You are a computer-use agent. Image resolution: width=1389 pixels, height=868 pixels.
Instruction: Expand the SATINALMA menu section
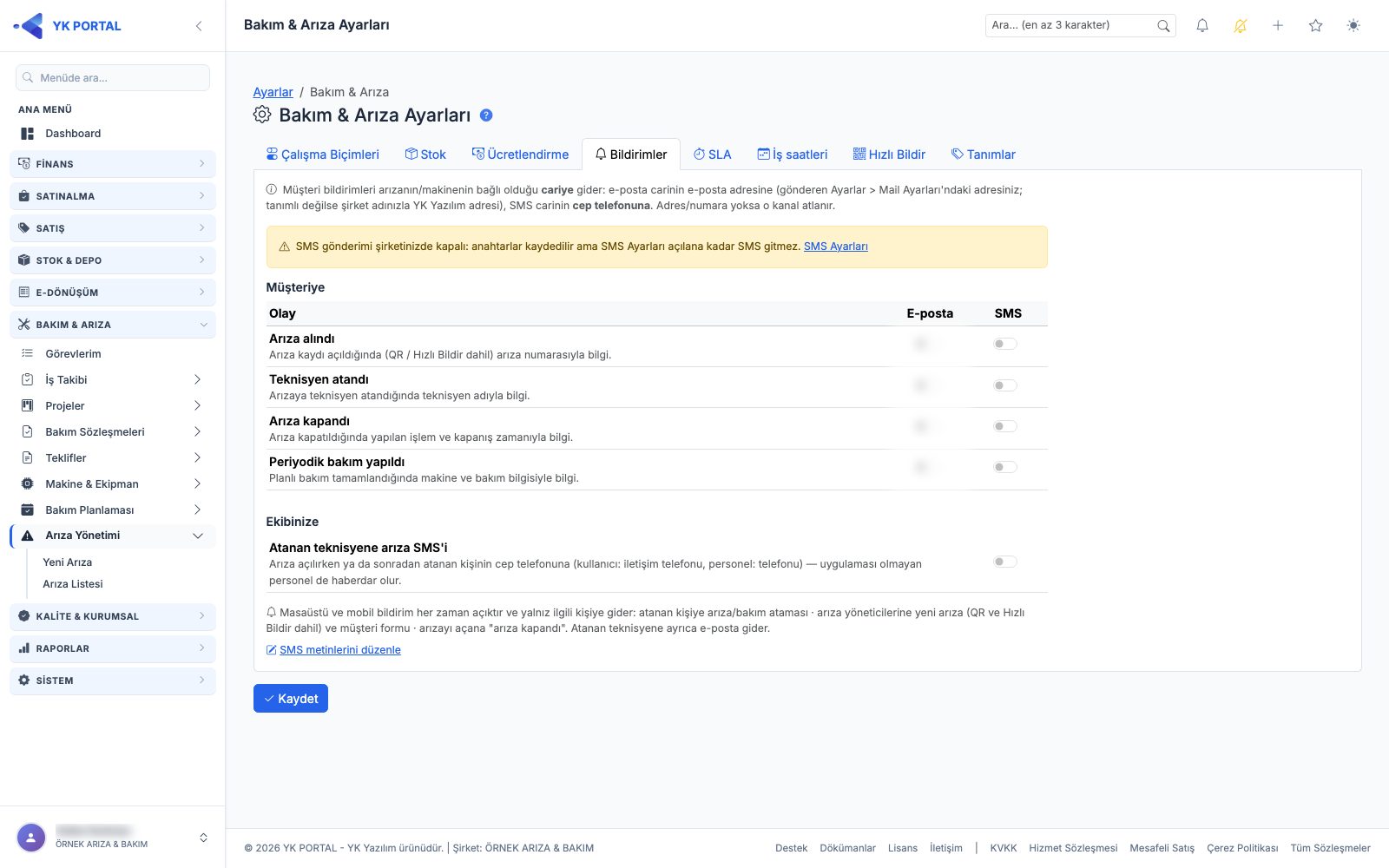pos(113,196)
